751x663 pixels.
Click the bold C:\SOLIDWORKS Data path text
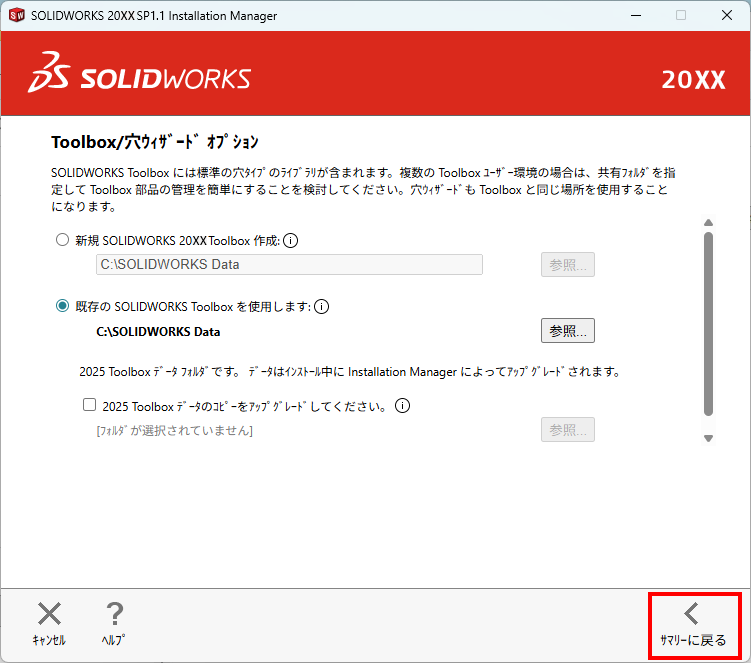coord(158,332)
